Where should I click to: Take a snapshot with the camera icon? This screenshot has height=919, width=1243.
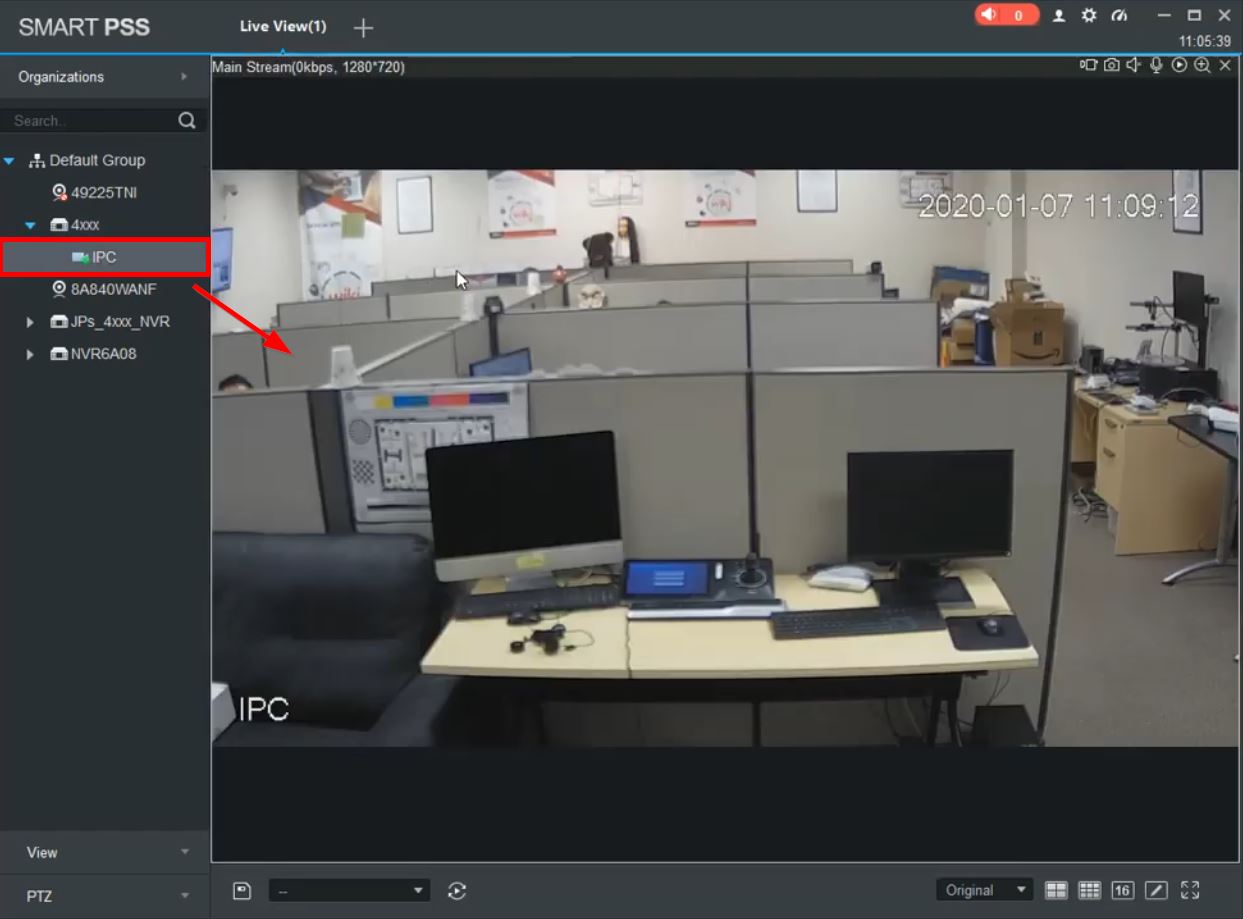(x=1111, y=65)
